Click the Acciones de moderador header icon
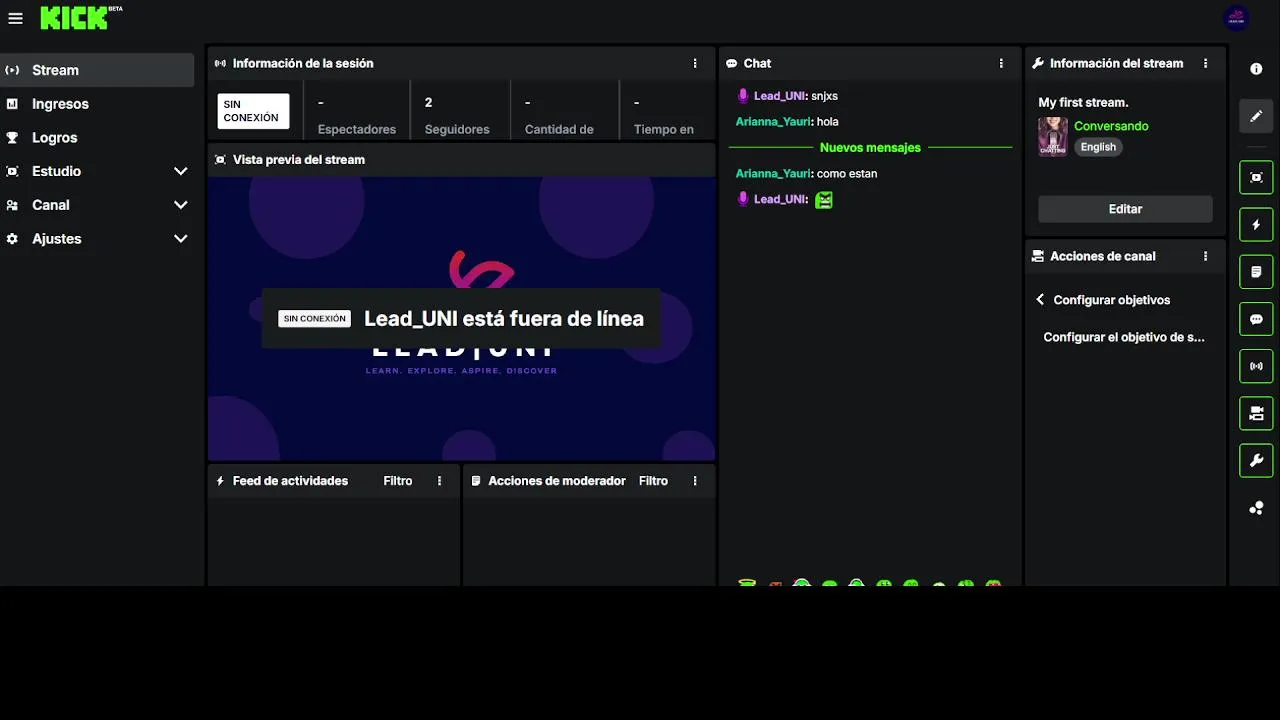1280x720 pixels. pos(476,481)
